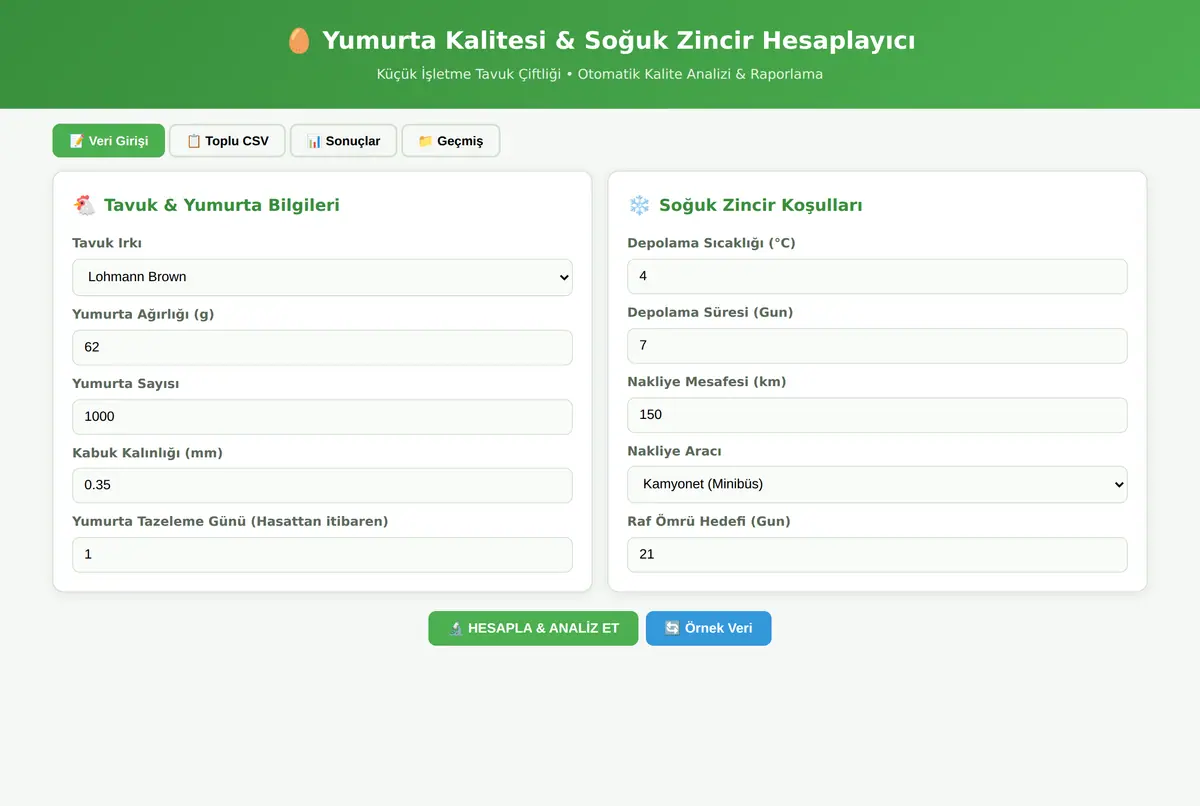
Task: Open the Sonuçlar tab
Action: click(343, 141)
